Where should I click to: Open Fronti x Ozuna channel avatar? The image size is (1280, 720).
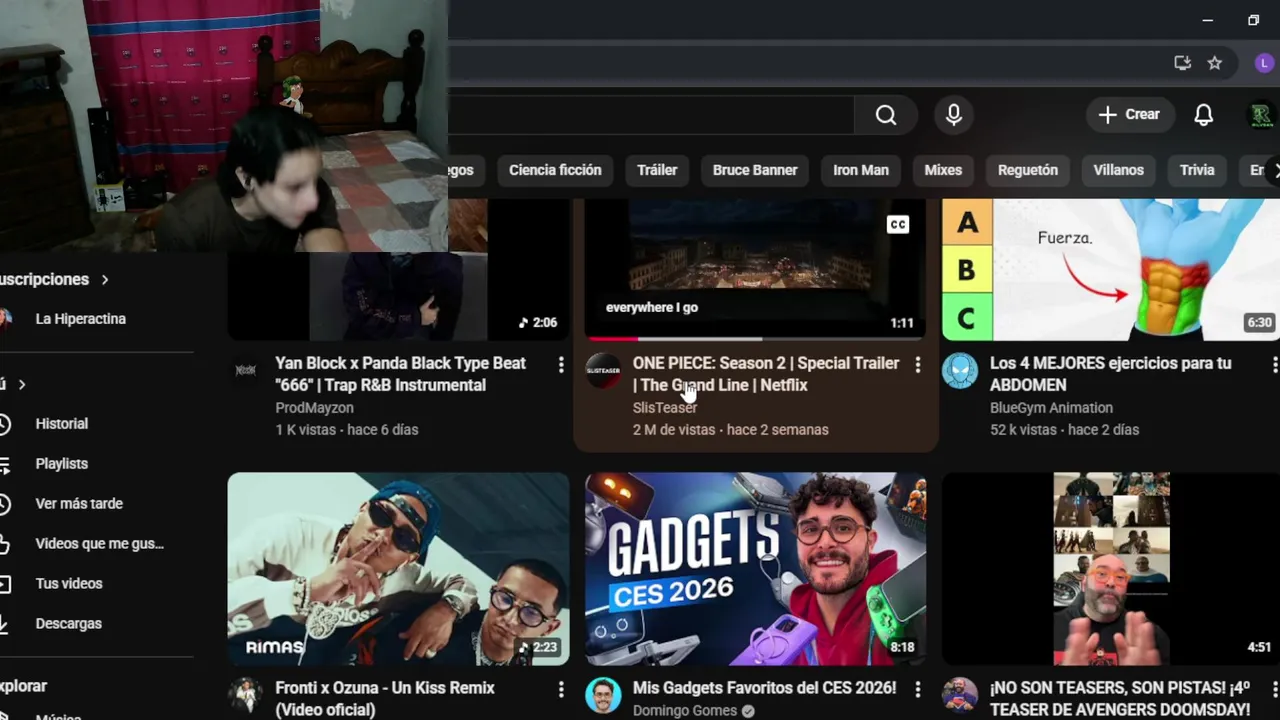pos(245,695)
